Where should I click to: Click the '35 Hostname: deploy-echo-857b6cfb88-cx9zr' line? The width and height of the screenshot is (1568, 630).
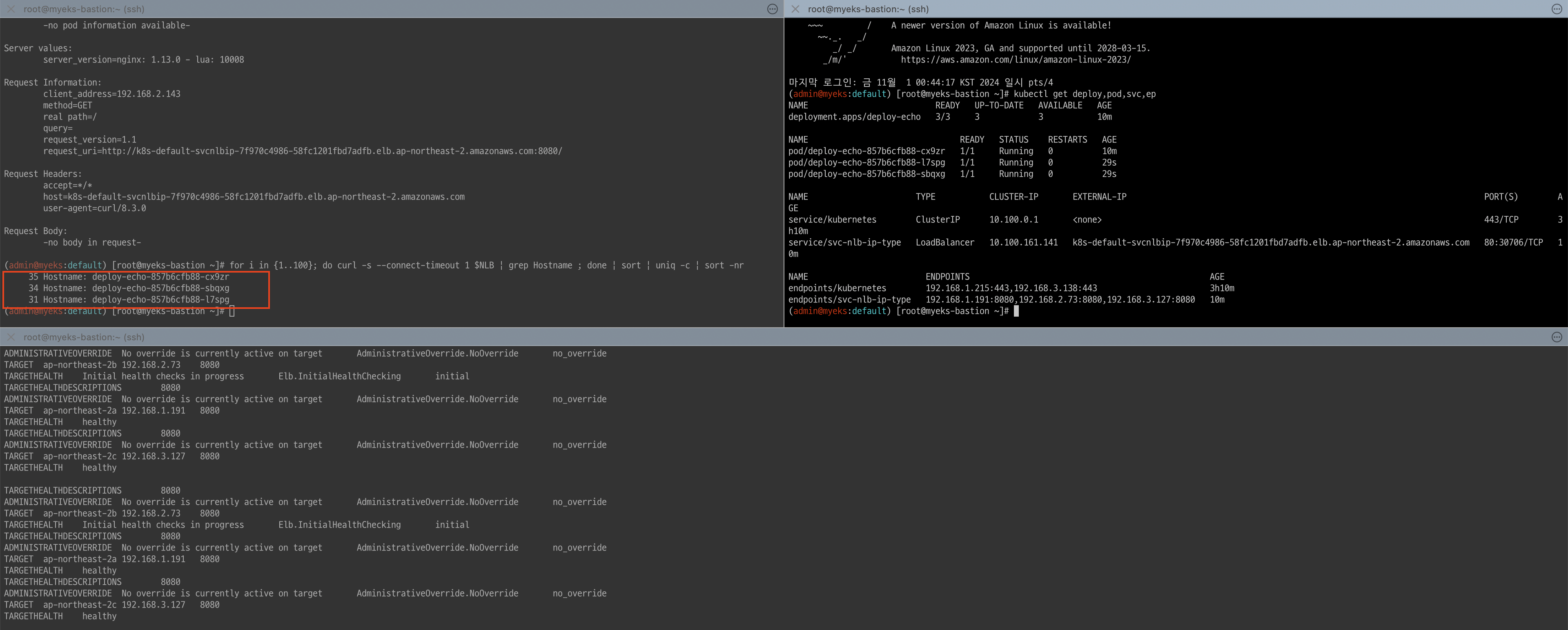[129, 277]
